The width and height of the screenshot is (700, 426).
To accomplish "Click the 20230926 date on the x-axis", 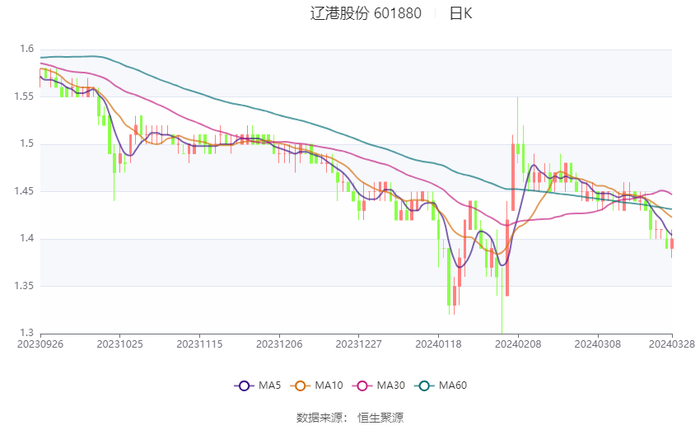I will point(40,343).
